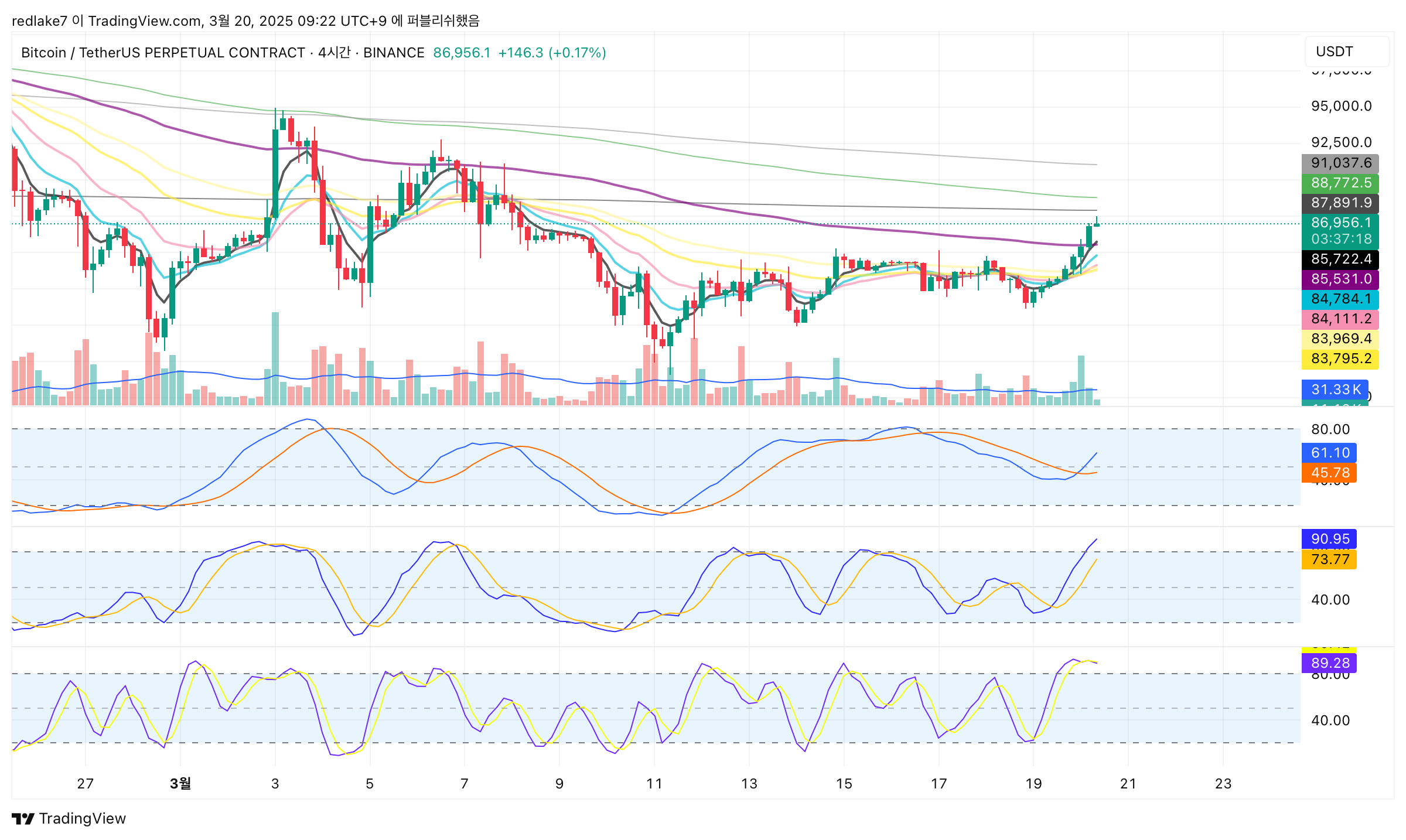Click the blue 31.33K volume label
Screen dimensions: 1406x840
tap(1335, 390)
